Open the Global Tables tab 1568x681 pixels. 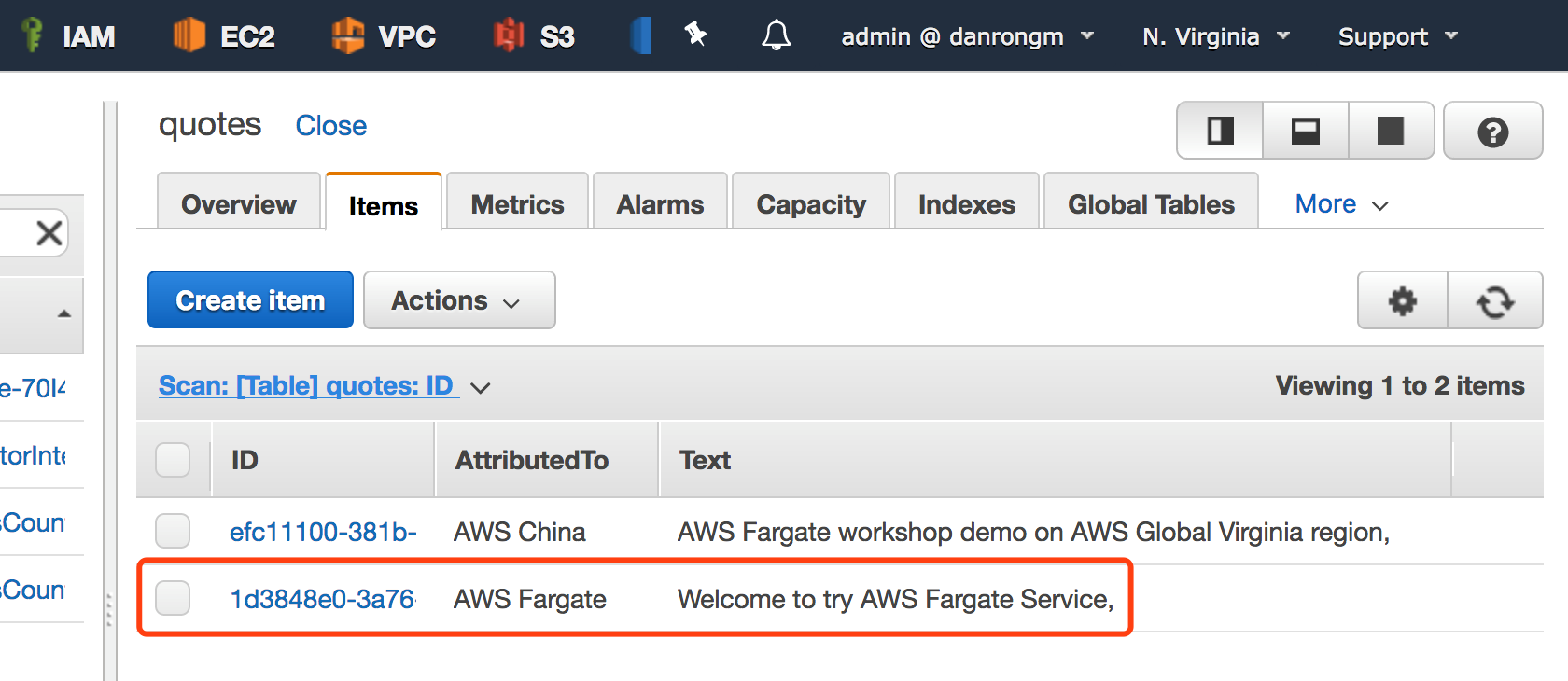point(1151,204)
